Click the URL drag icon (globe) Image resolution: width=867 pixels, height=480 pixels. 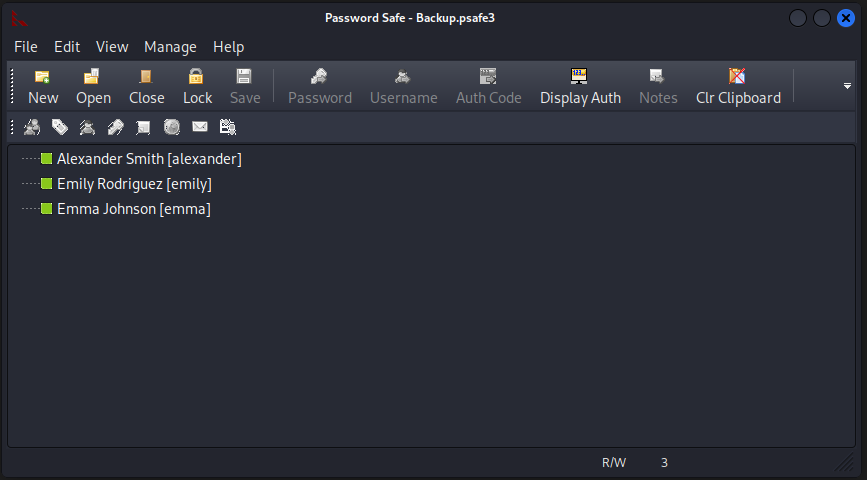[172, 127]
